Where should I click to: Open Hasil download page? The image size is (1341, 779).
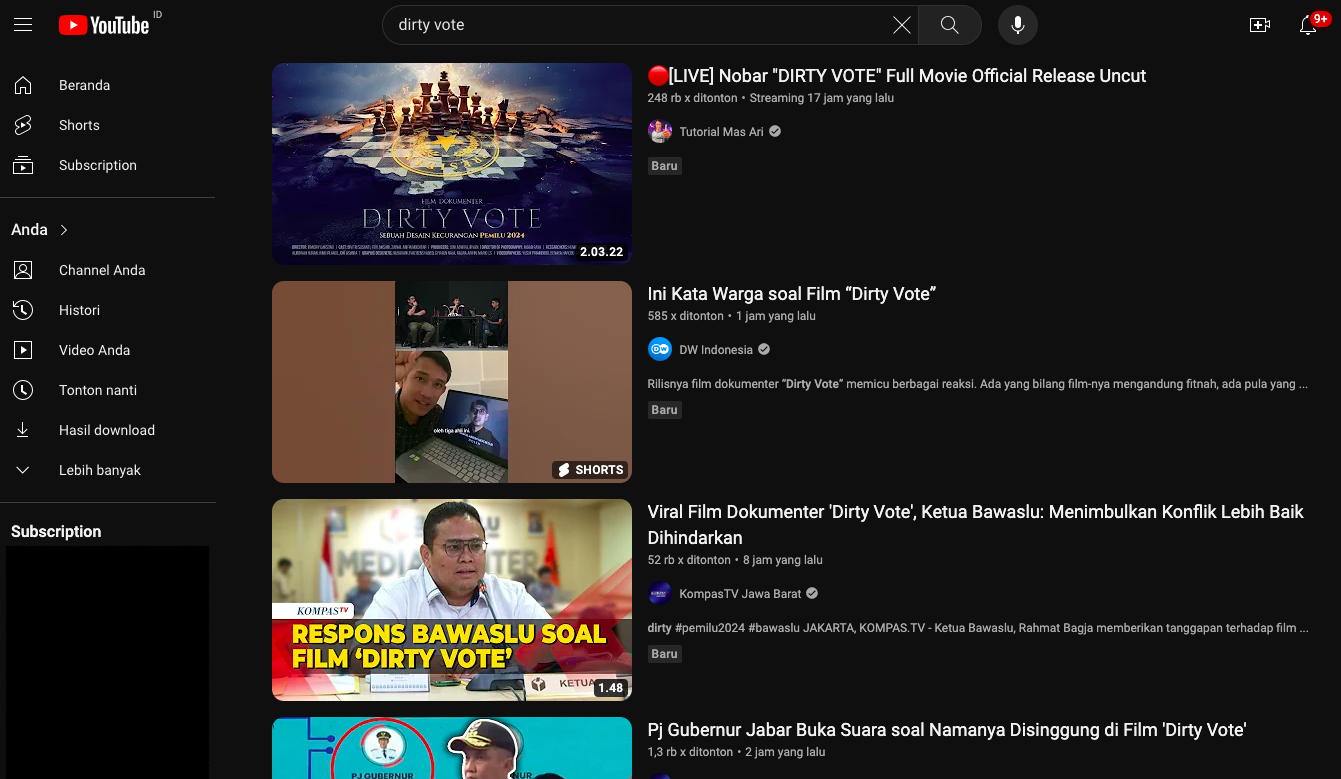click(106, 430)
